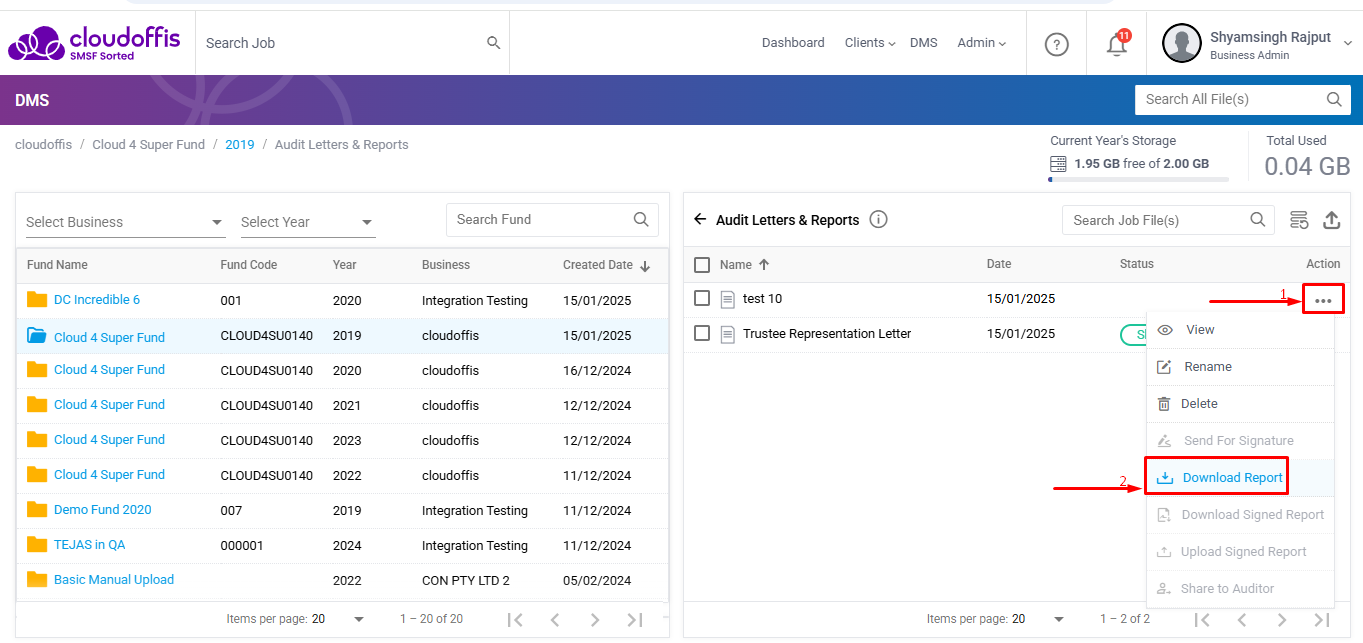Click the TEJAS in QA folder icon
Image resolution: width=1363 pixels, height=643 pixels.
pos(37,544)
